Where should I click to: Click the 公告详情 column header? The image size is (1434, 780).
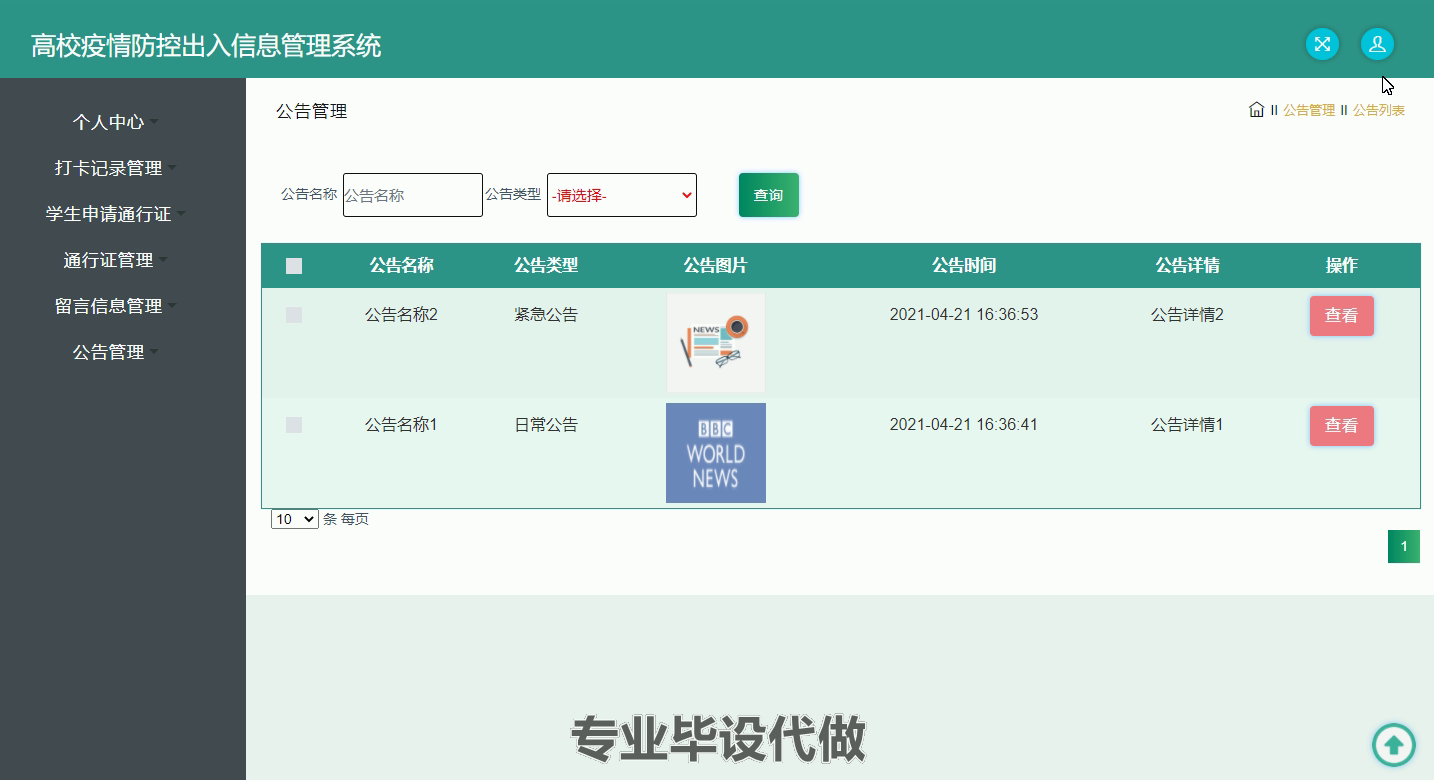(x=1187, y=265)
